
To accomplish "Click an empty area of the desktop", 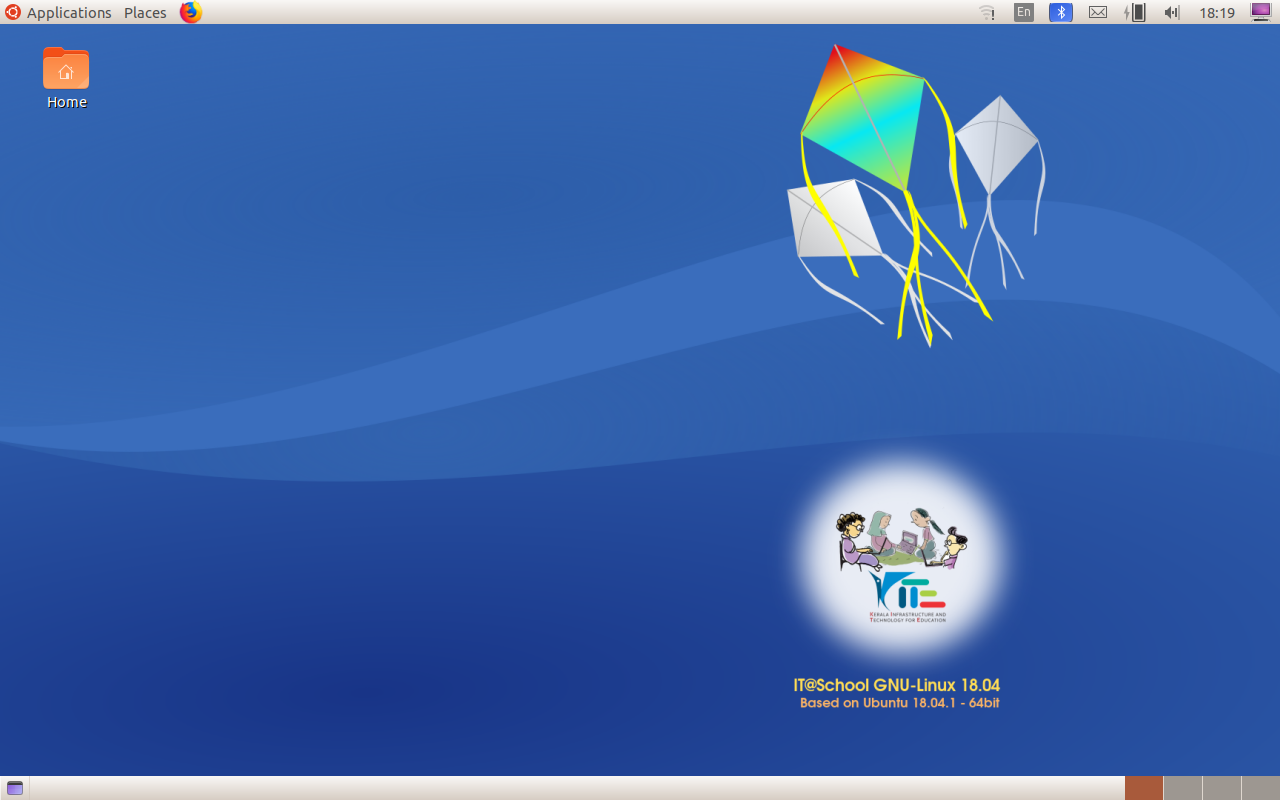I will coord(400,400).
